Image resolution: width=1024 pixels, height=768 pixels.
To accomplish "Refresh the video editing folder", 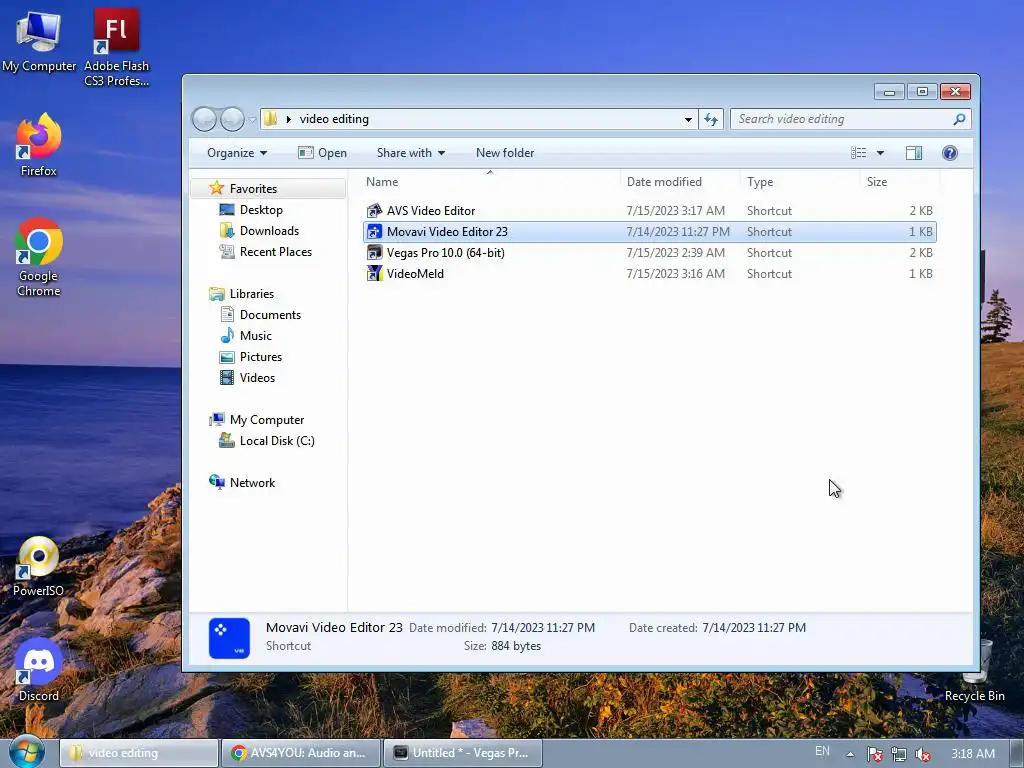I will tap(711, 119).
